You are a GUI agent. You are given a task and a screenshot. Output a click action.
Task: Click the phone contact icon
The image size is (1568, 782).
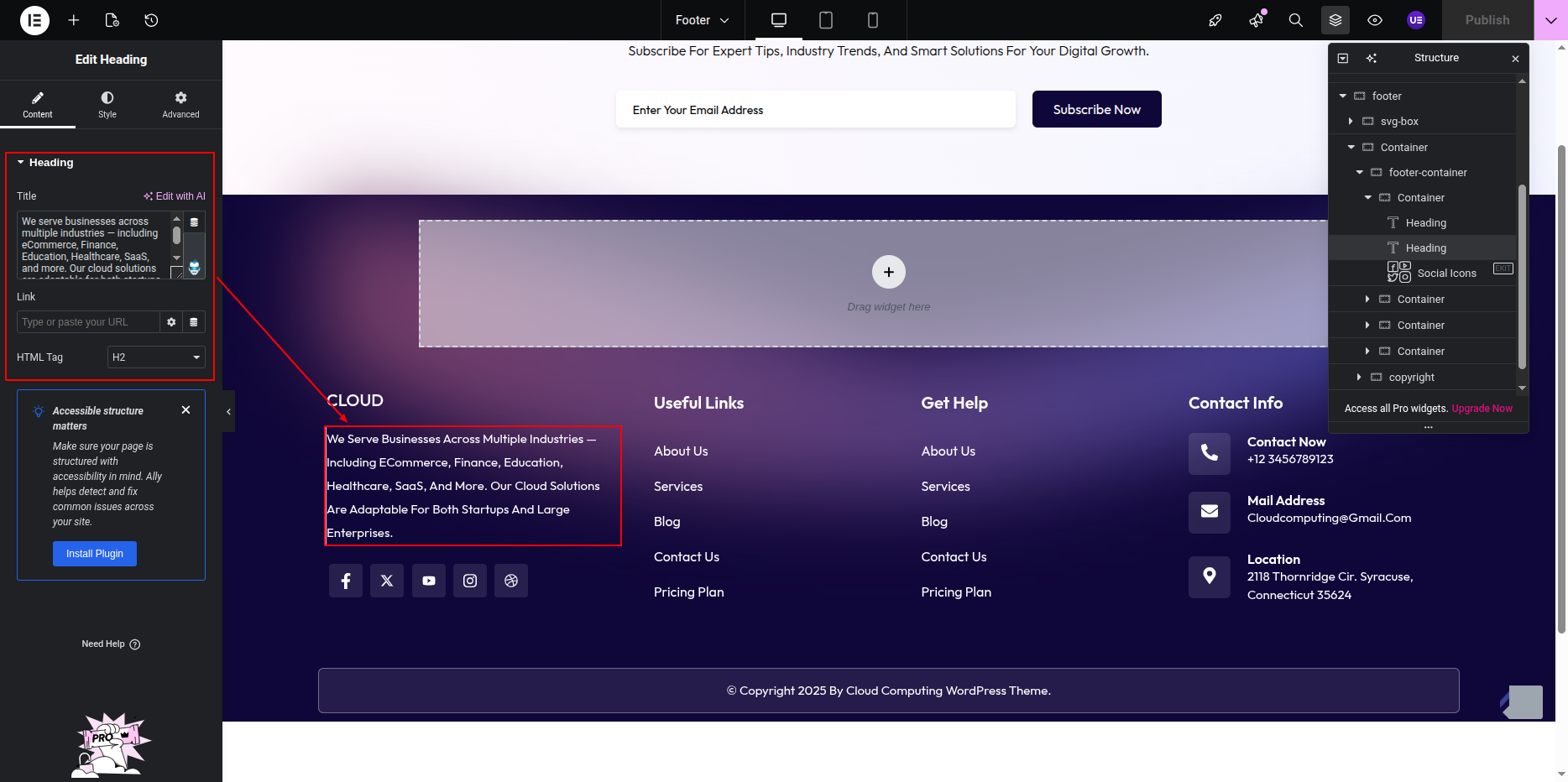coord(1210,454)
